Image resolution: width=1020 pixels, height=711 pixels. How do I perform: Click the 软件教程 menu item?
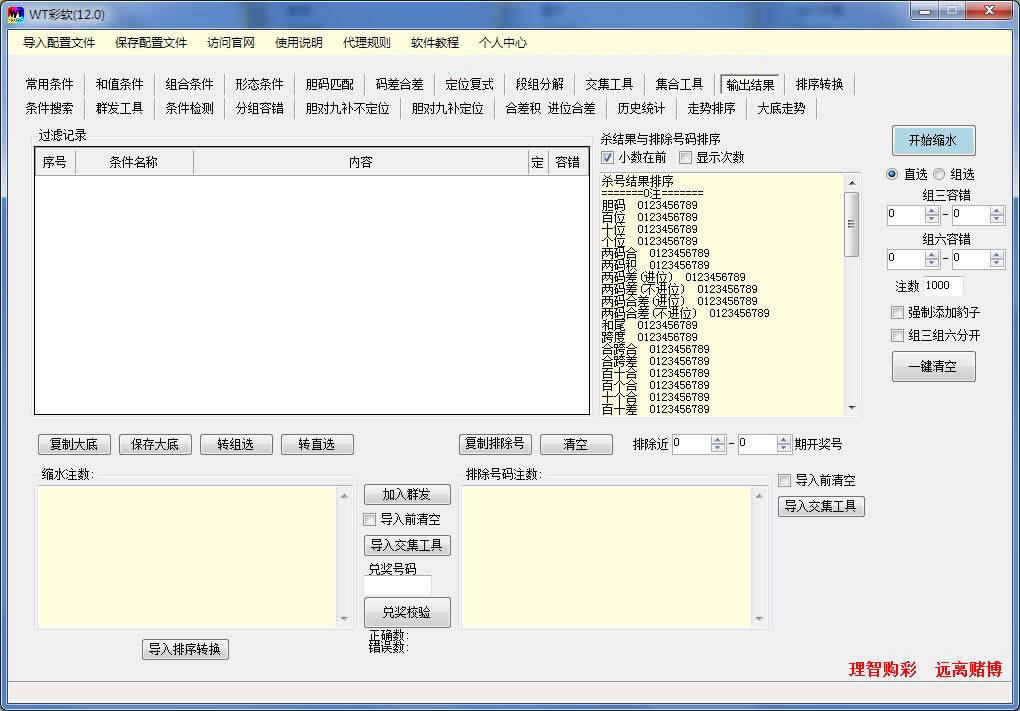[x=434, y=43]
